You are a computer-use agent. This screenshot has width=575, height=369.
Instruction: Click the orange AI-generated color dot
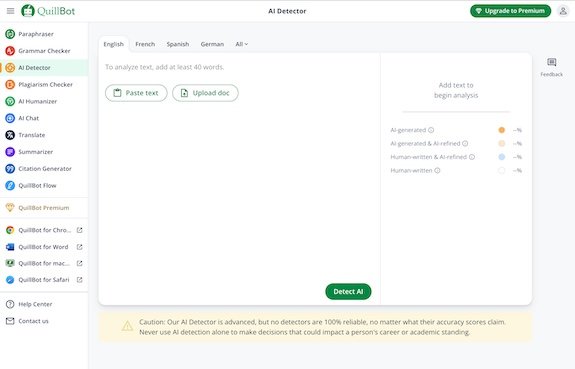(x=502, y=130)
